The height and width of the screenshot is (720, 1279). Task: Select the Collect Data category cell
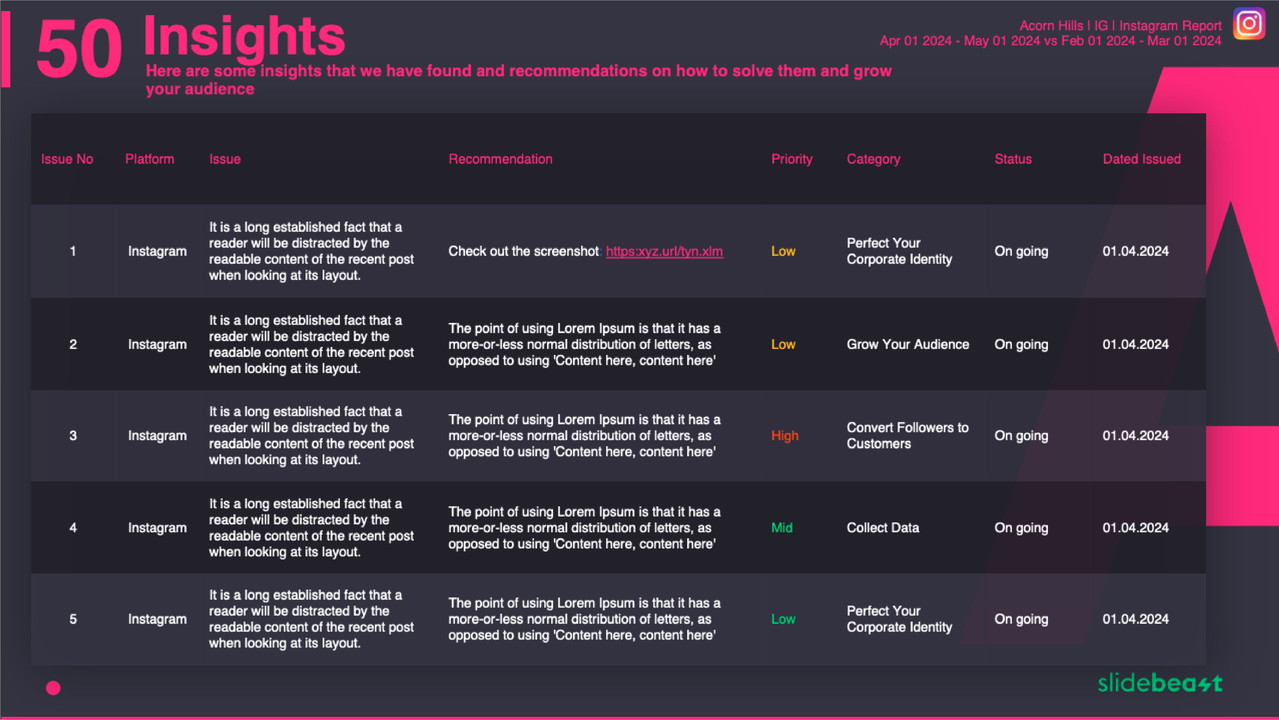coord(882,528)
